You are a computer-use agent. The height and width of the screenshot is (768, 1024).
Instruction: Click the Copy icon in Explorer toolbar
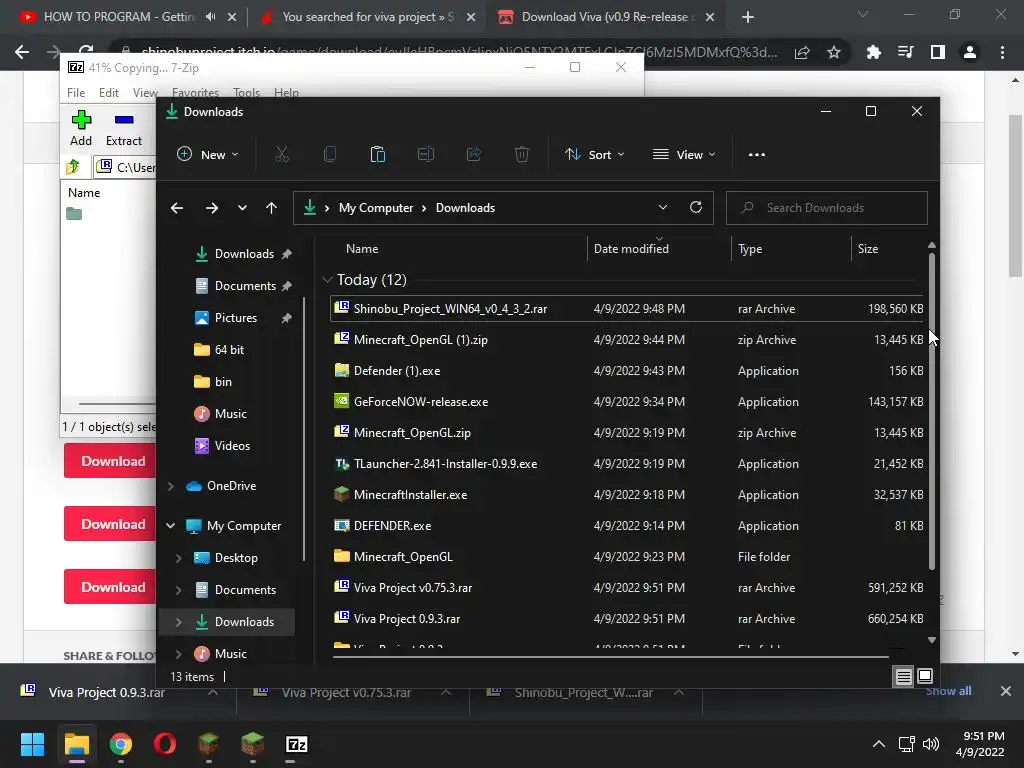330,155
